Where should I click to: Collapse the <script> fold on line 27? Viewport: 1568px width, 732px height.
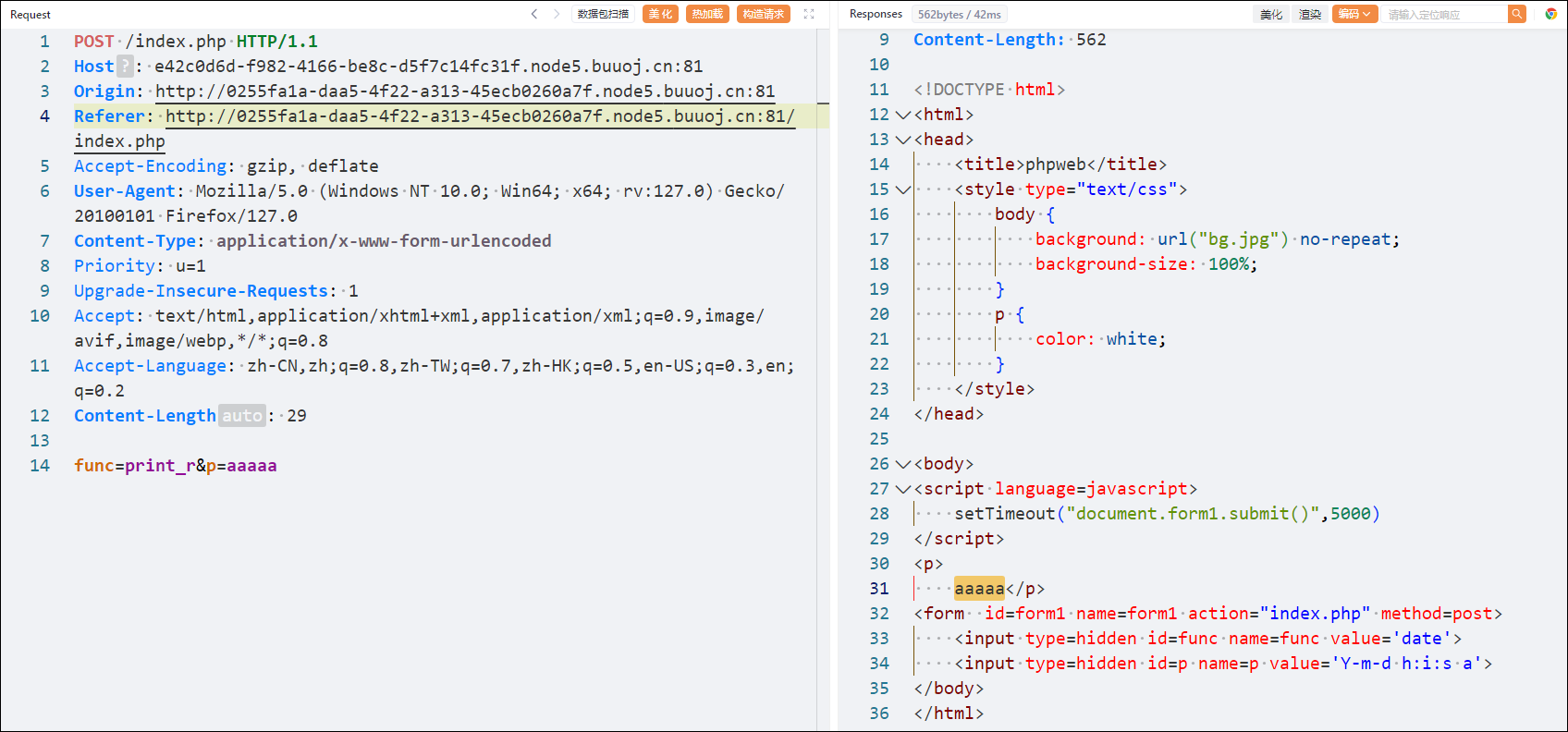[x=903, y=489]
